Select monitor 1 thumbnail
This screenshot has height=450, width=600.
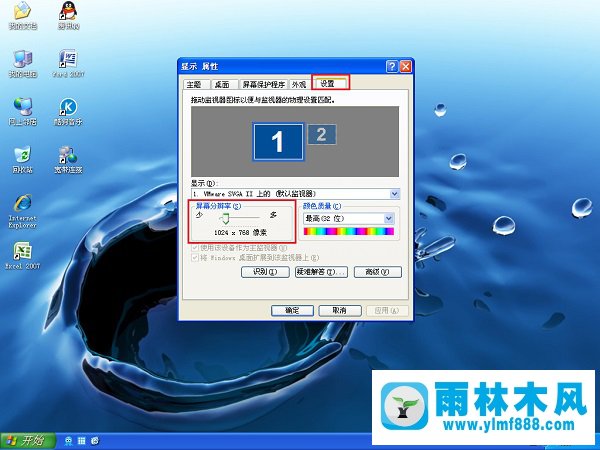[278, 142]
